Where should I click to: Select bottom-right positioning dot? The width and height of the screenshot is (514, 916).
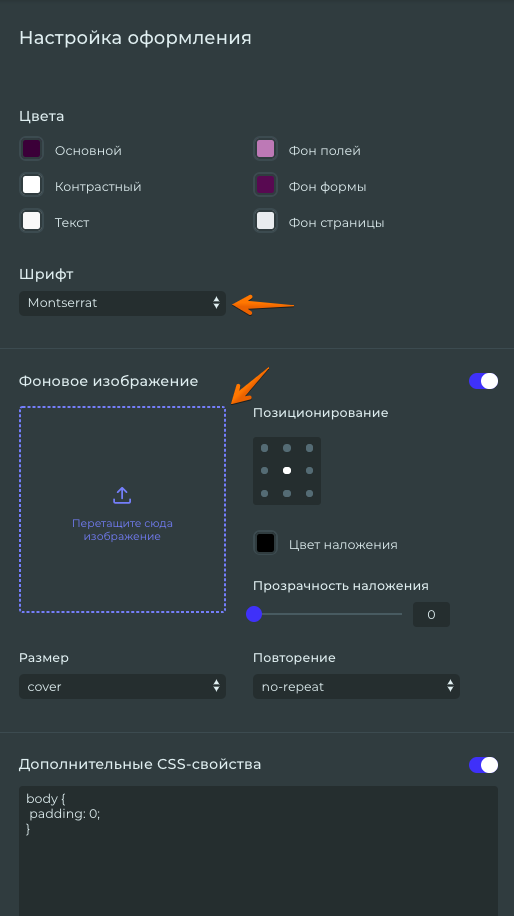(310, 494)
